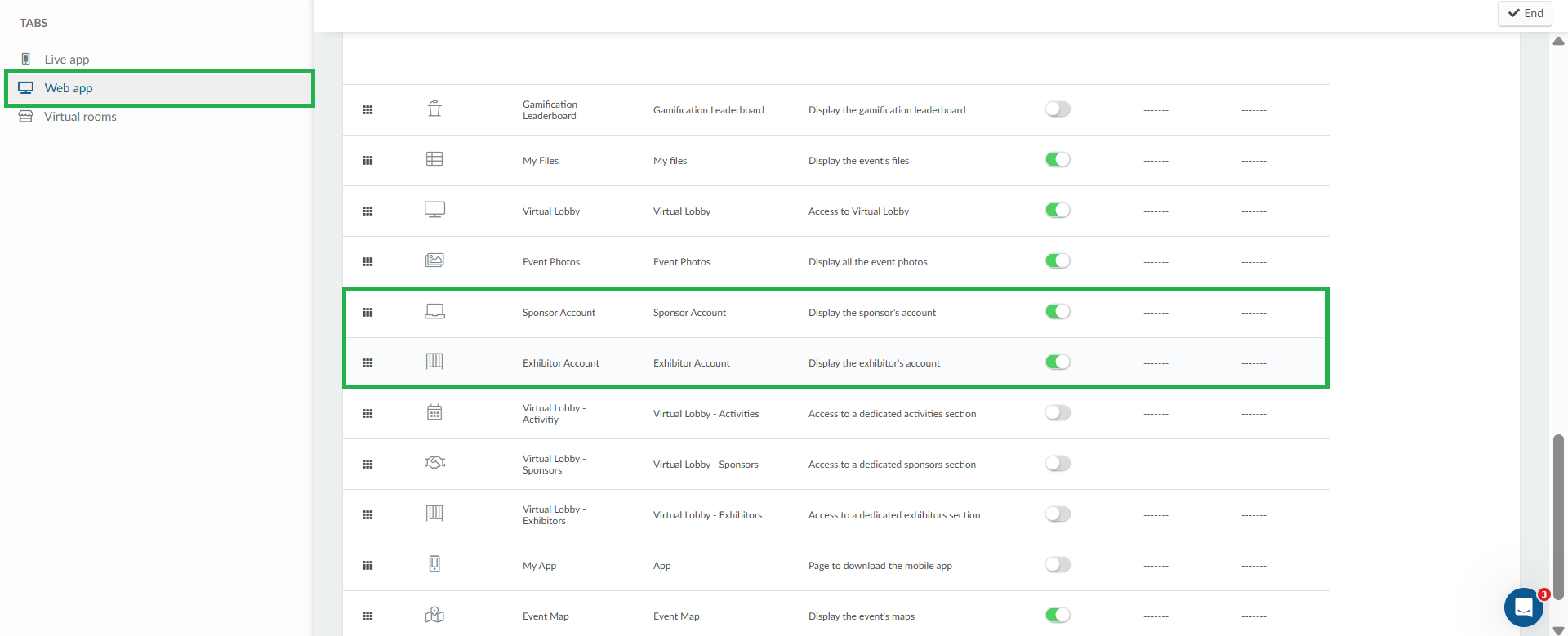
Task: Click the Gamification Leaderboard podium icon
Action: click(x=434, y=109)
